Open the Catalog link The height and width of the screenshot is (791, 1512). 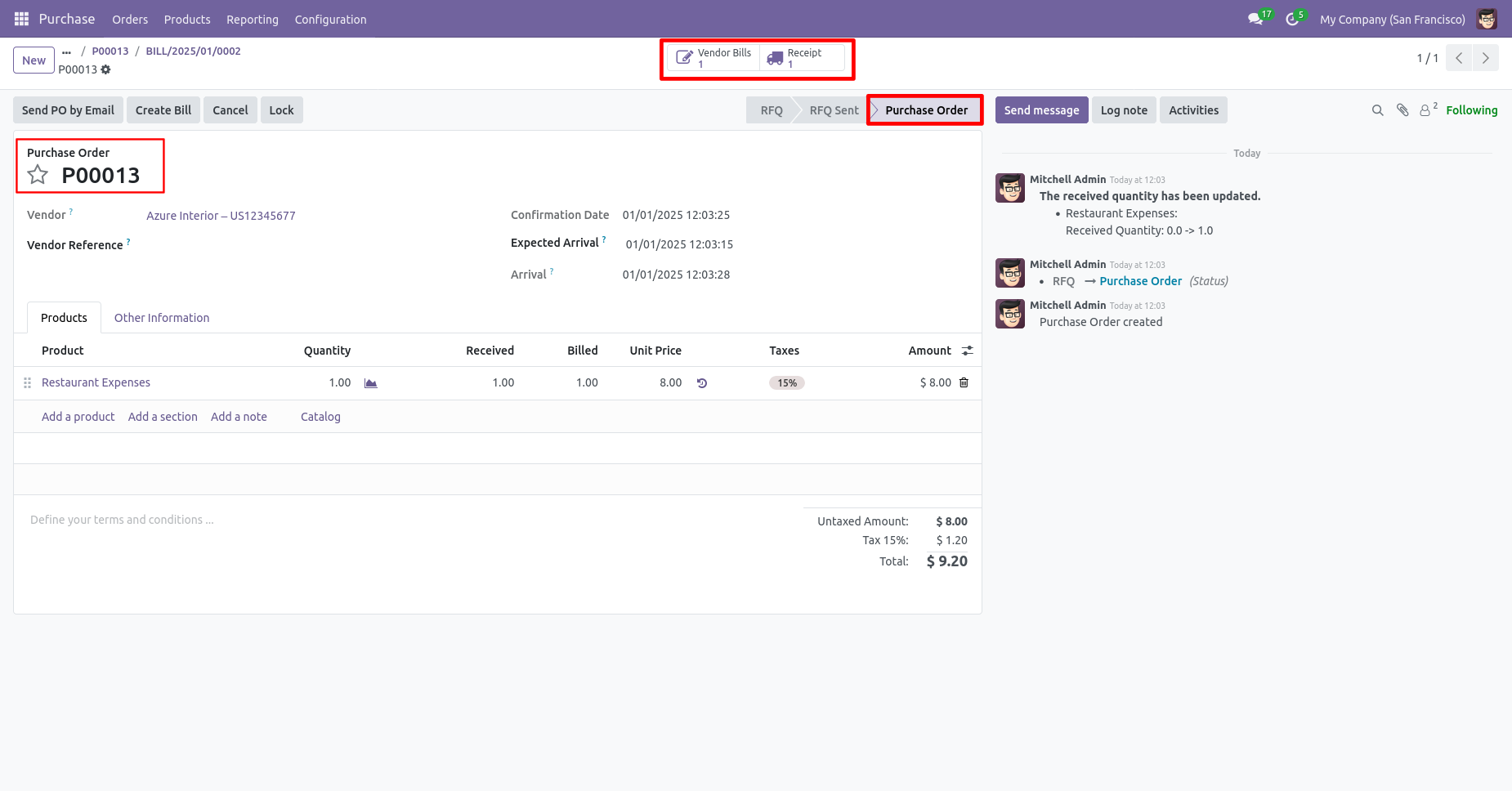tap(320, 417)
